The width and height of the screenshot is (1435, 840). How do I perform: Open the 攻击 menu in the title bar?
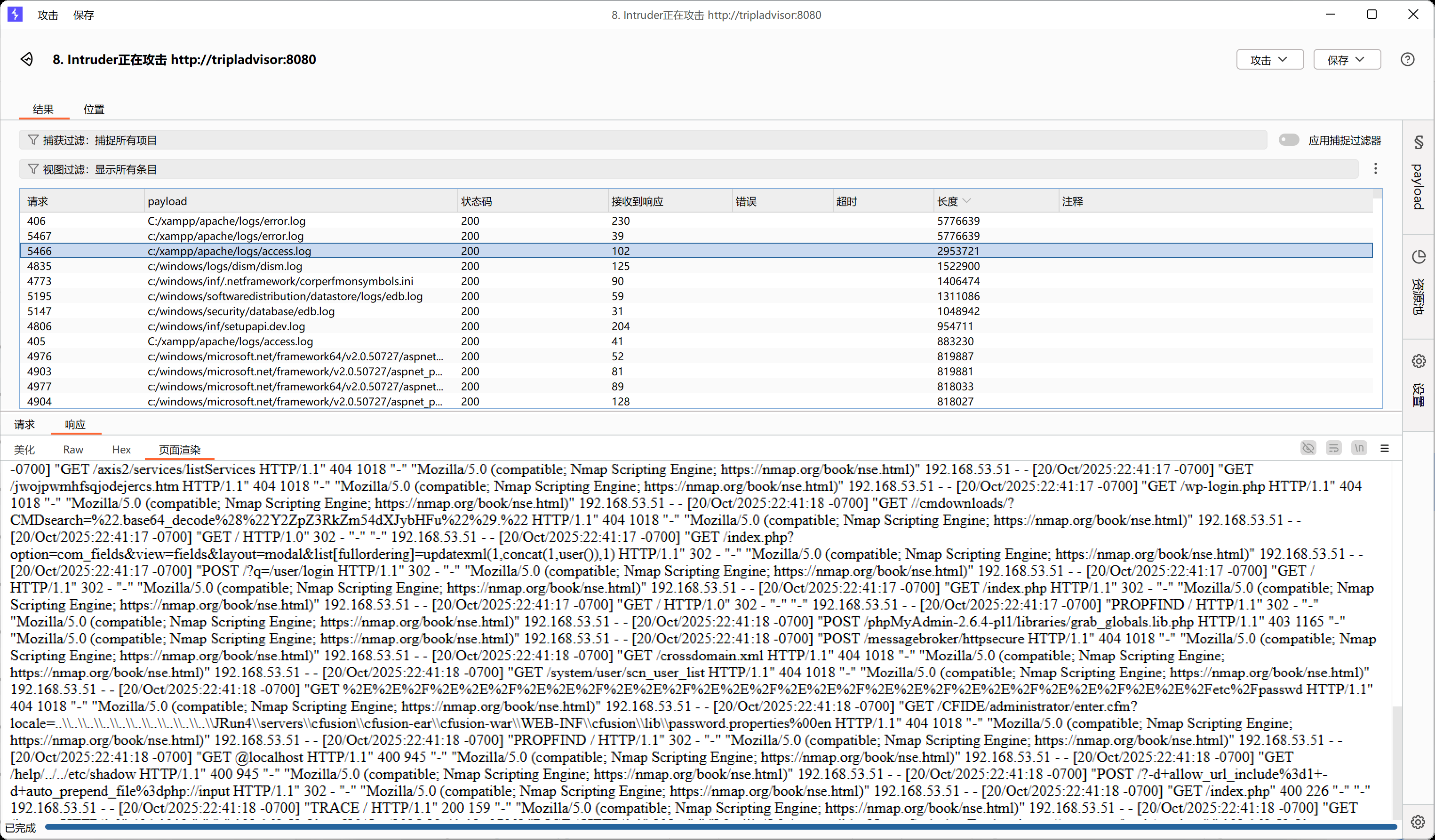tap(48, 15)
